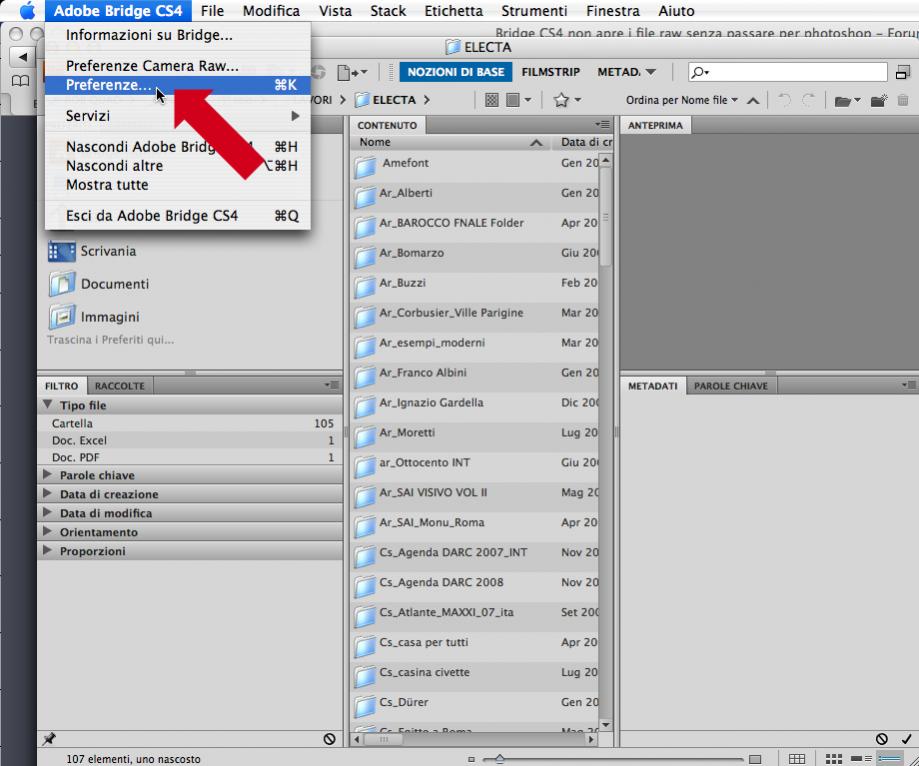The width and height of the screenshot is (919, 766).
Task: Open recent file folder dropdown
Action: click(847, 101)
